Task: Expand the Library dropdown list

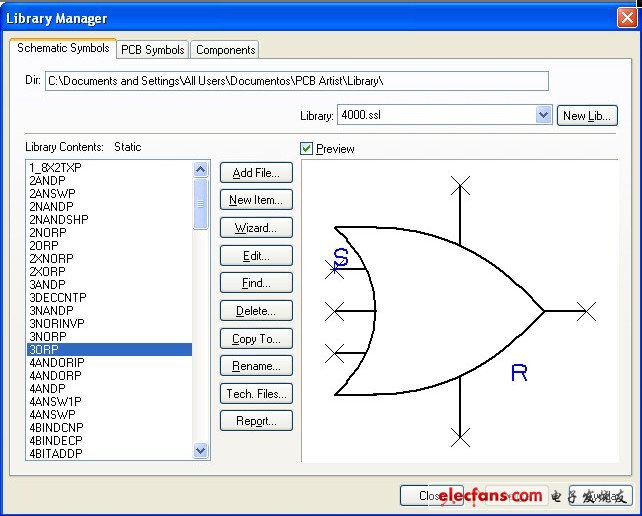Action: pyautogui.click(x=544, y=115)
